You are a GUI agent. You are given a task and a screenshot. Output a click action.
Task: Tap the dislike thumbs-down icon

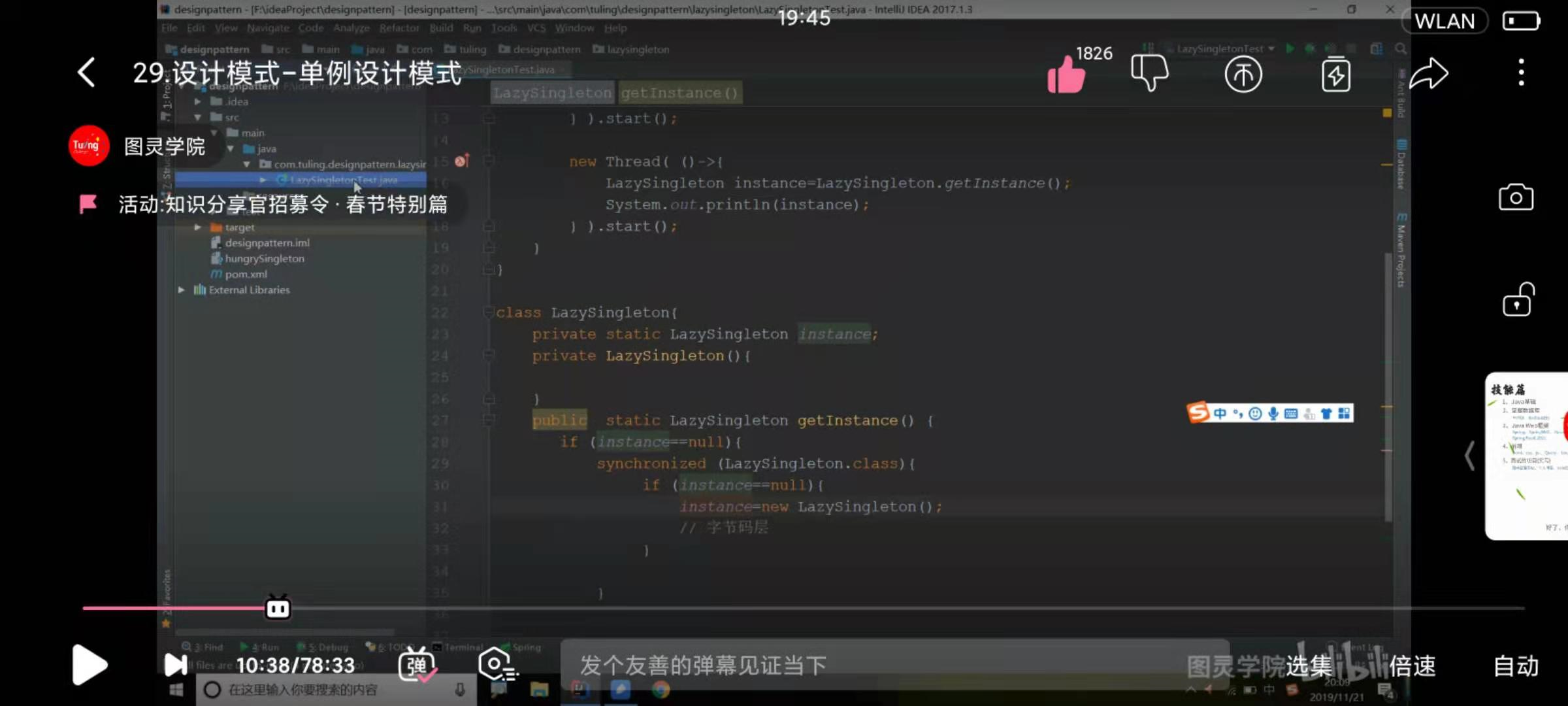[x=1149, y=73]
